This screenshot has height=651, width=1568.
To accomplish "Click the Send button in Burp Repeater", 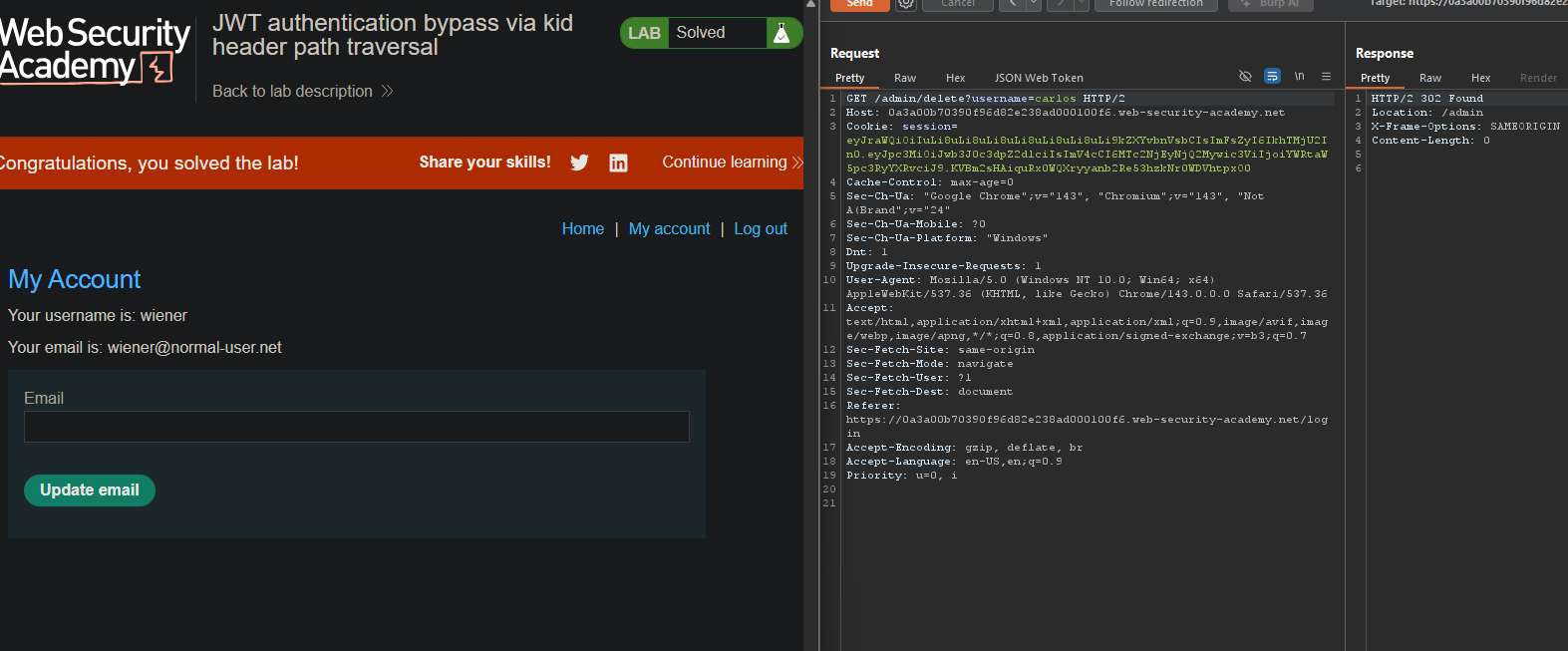I will coord(859,4).
